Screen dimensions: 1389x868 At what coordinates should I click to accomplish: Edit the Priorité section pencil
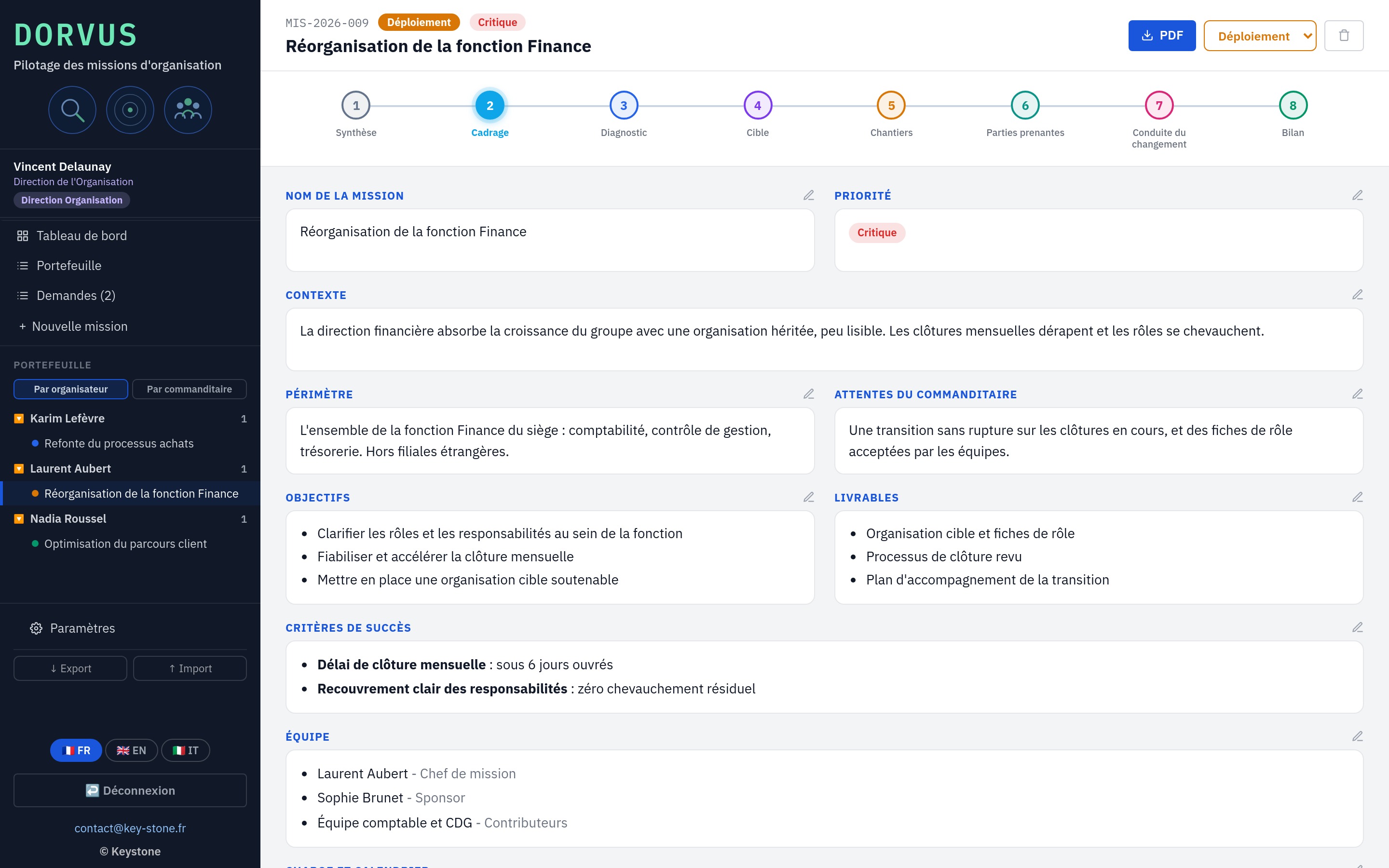(1358, 195)
